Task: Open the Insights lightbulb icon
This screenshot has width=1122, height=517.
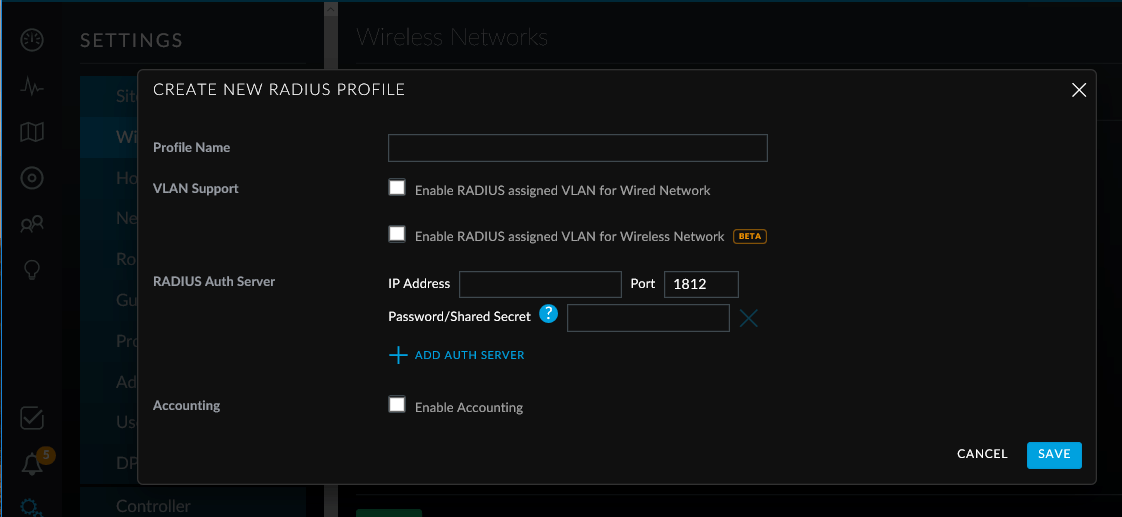Action: click(32, 270)
